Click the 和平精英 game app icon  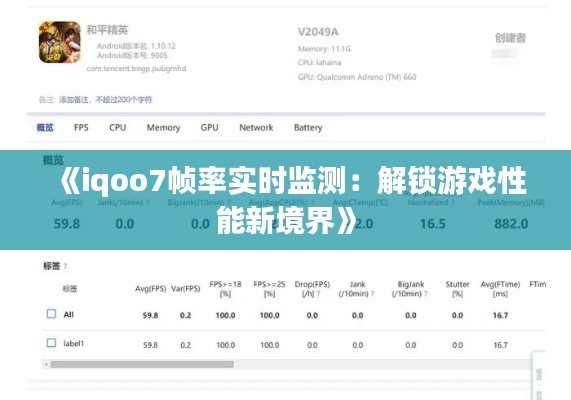pyautogui.click(x=60, y=42)
